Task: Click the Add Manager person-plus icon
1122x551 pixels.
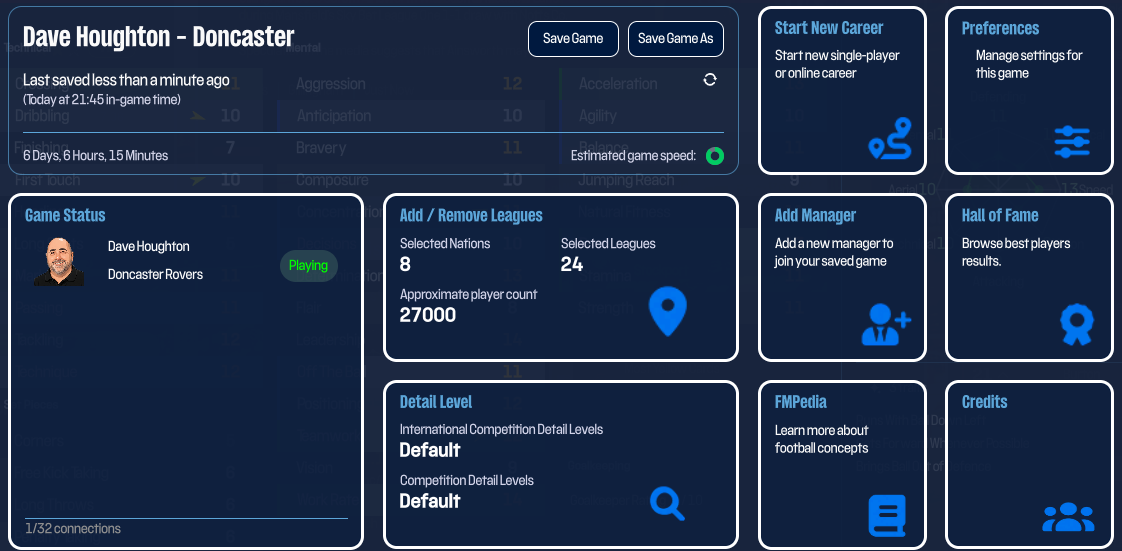Action: (886, 324)
